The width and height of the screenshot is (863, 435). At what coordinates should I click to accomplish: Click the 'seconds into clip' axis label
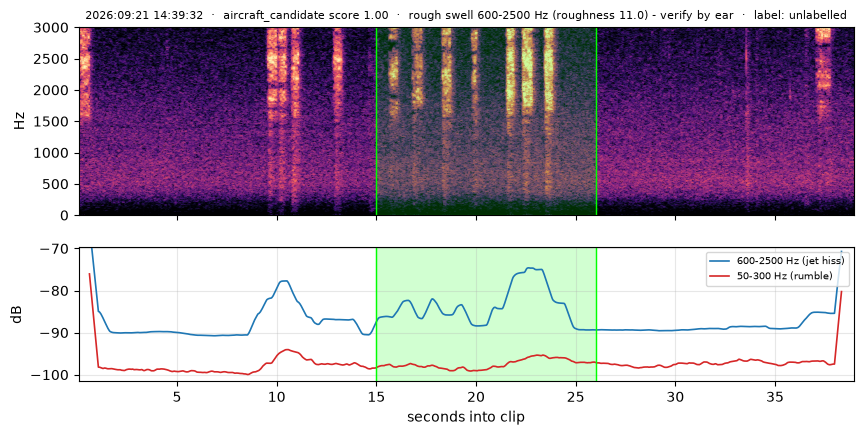466,417
